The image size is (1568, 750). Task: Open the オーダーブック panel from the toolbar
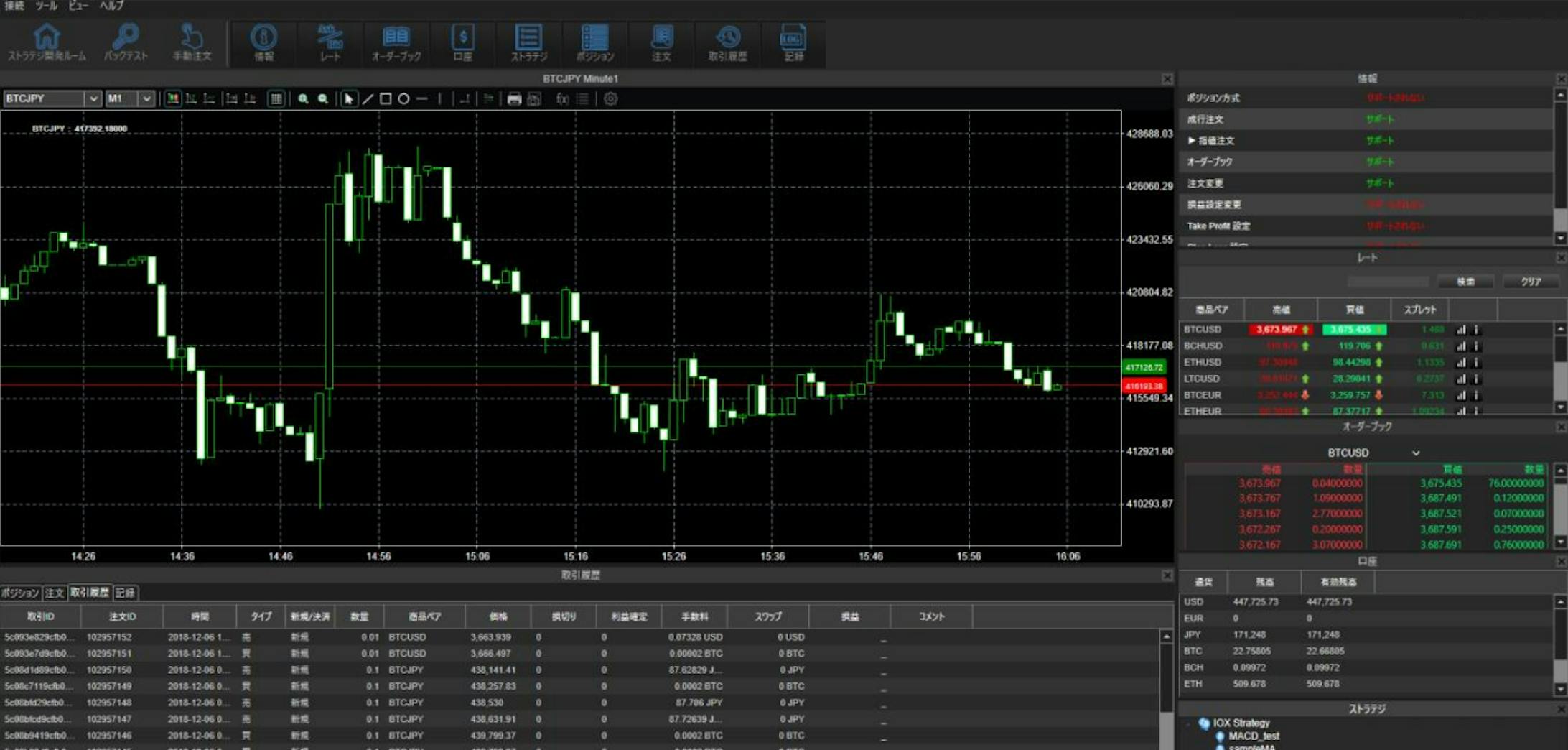(396, 43)
